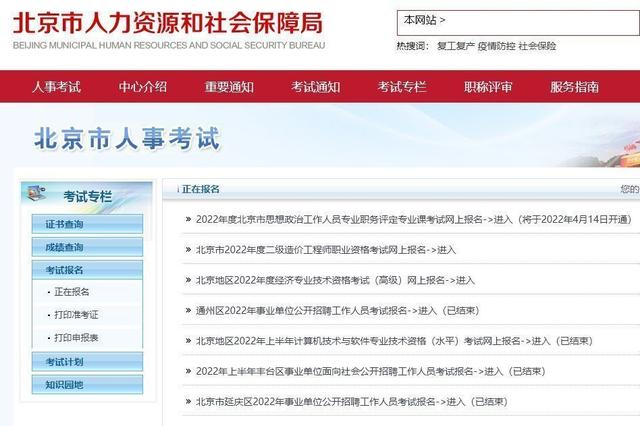Open 证书查询 in the left sidebar
This screenshot has height=426, width=640.
click(x=87, y=224)
